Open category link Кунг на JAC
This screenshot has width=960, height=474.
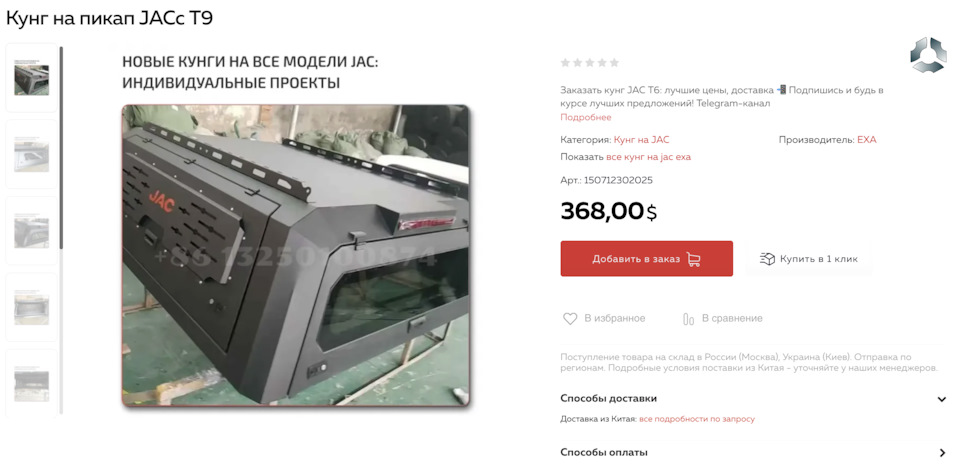click(641, 140)
